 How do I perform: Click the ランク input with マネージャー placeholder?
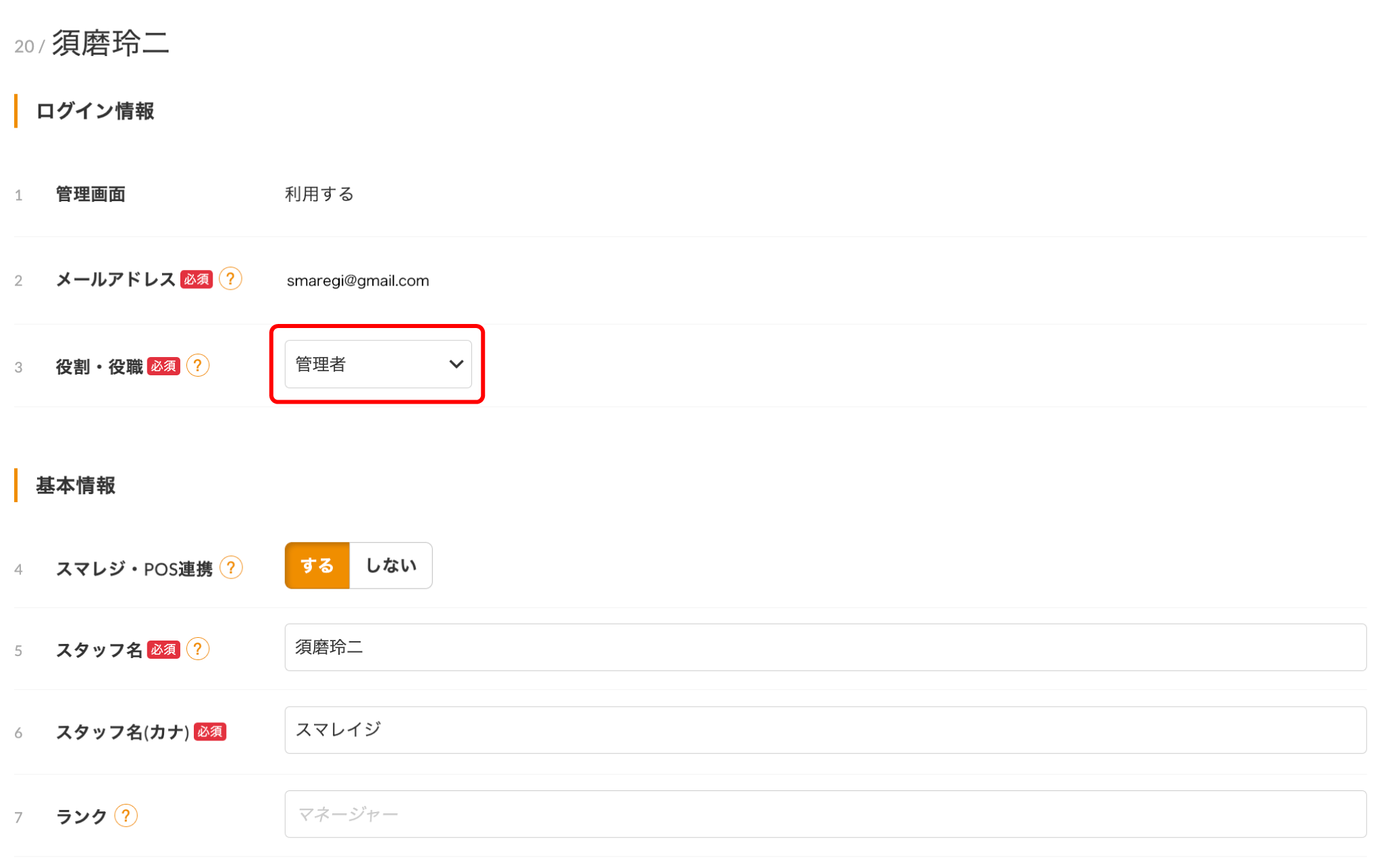tap(825, 815)
